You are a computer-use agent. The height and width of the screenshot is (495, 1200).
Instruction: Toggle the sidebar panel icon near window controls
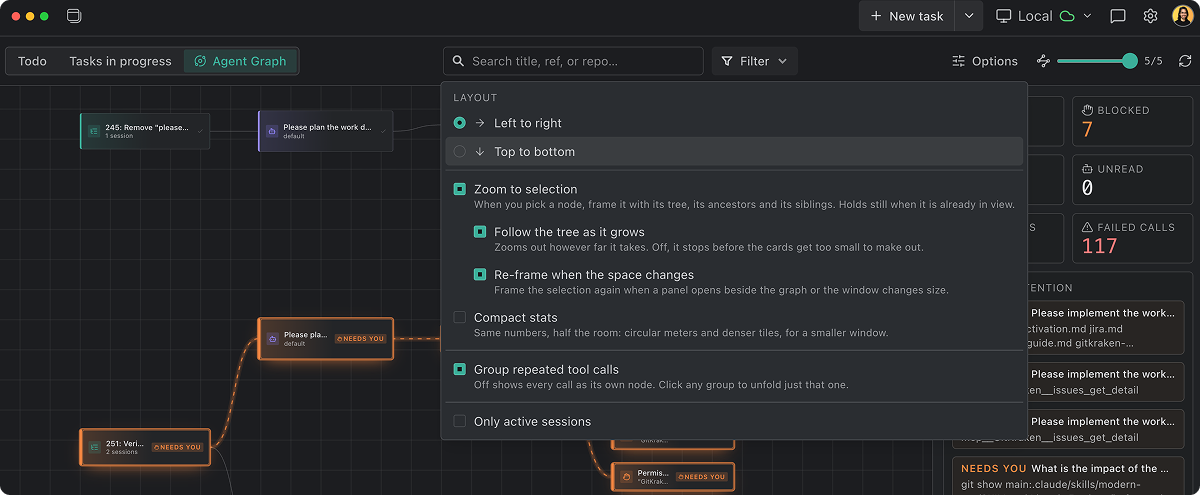74,16
